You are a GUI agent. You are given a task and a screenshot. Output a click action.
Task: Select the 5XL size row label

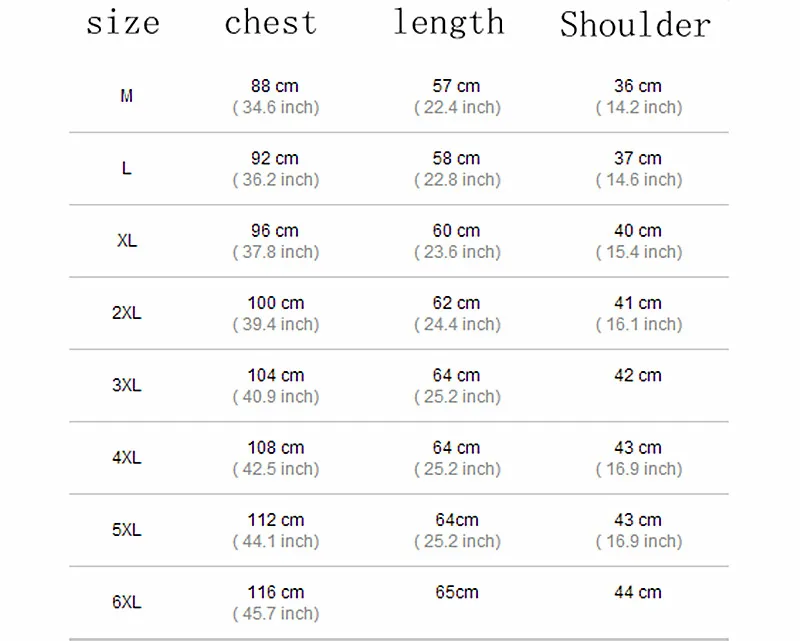[126, 530]
